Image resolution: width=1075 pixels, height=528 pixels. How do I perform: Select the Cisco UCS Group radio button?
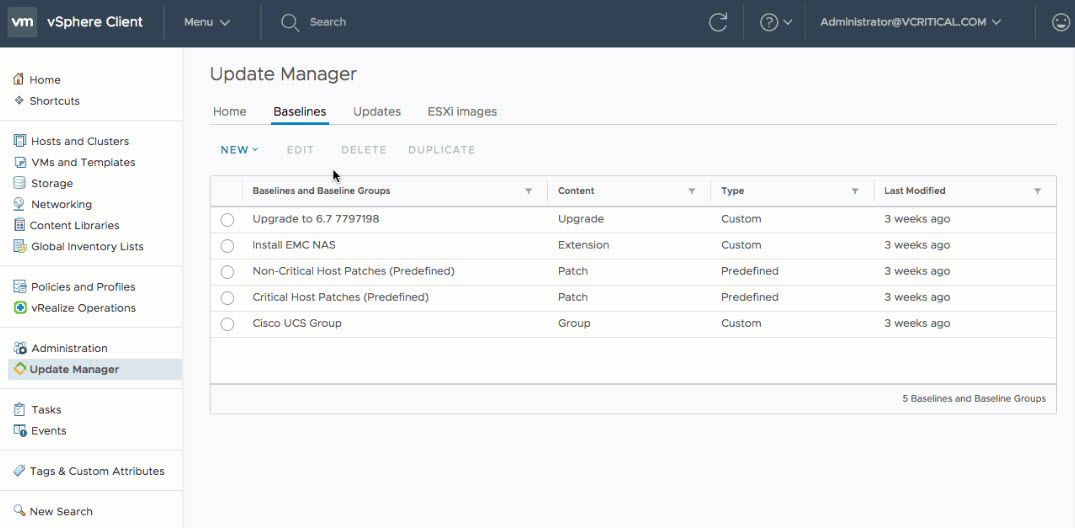(x=227, y=324)
